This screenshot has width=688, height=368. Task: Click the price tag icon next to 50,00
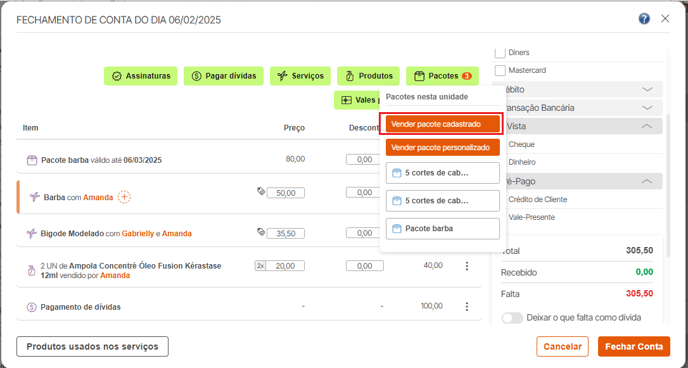click(261, 191)
